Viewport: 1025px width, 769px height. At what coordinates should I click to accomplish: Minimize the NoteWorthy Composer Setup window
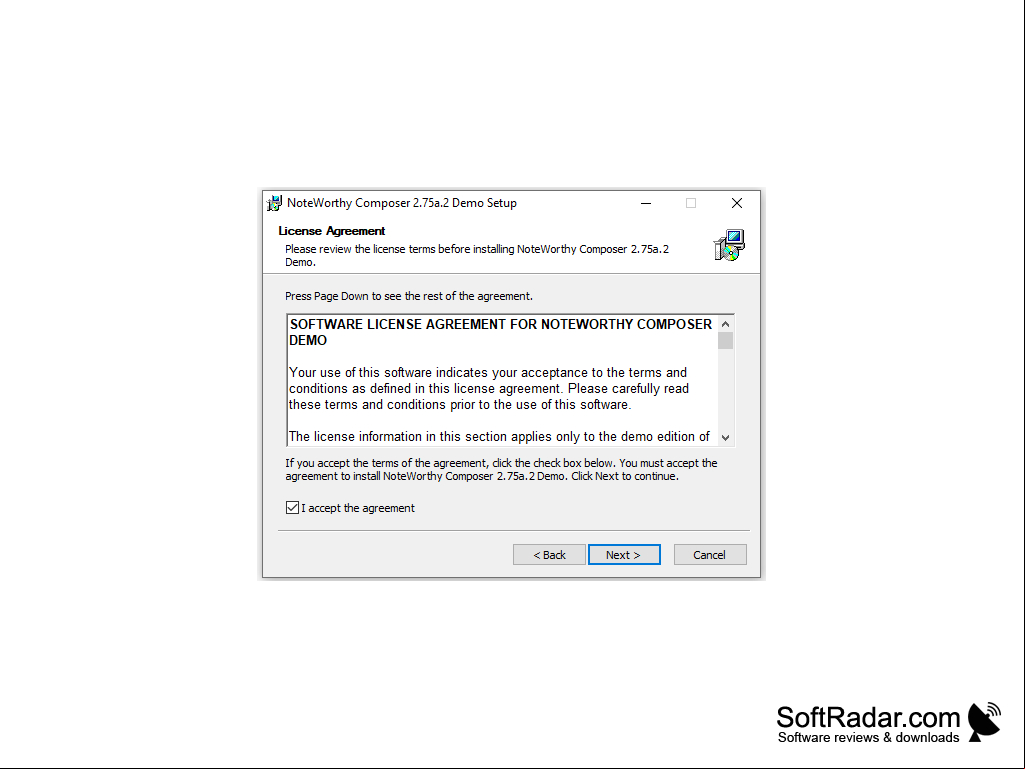click(x=646, y=203)
